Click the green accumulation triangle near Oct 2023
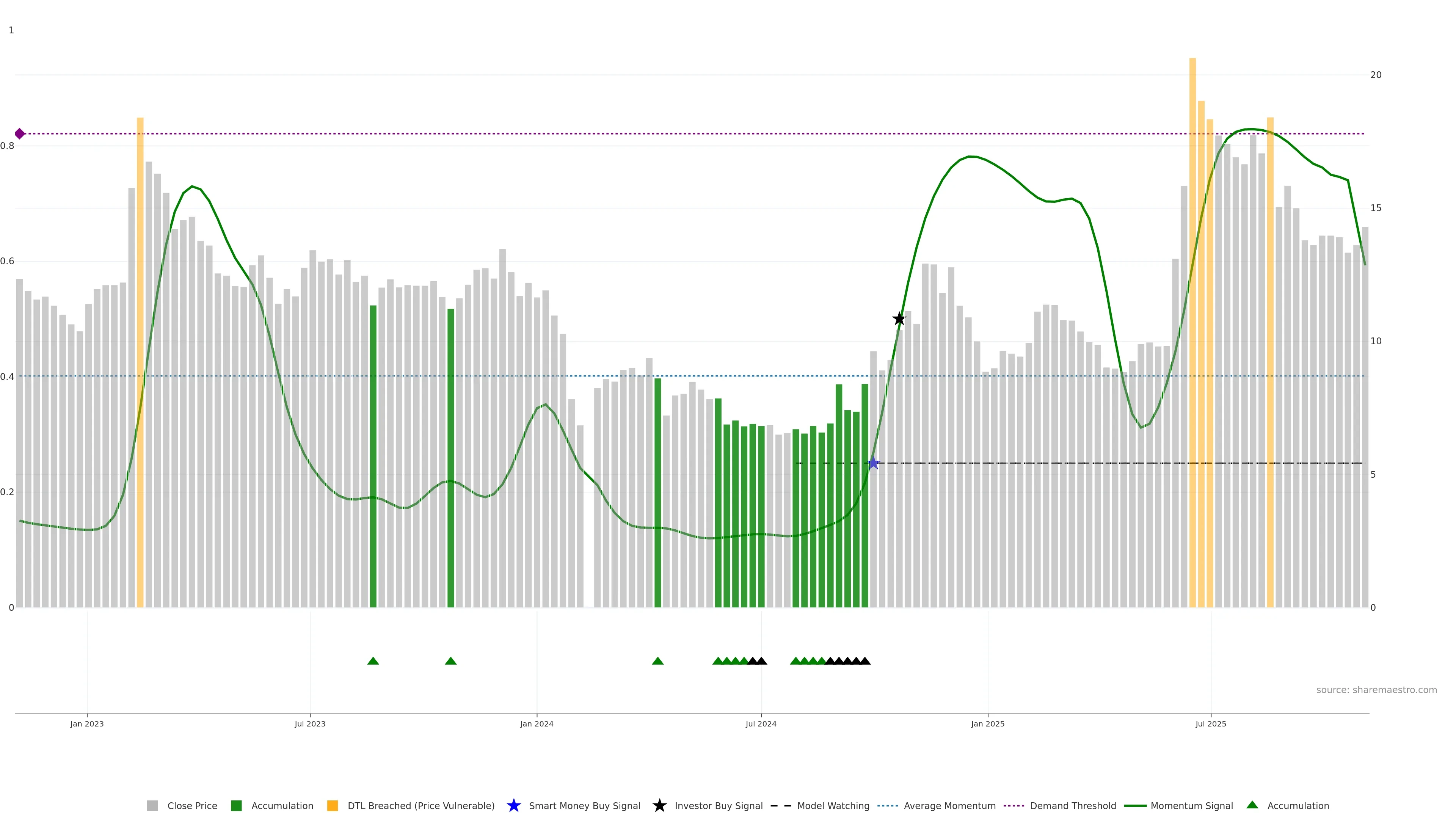This screenshot has height=819, width=1456. 450,661
